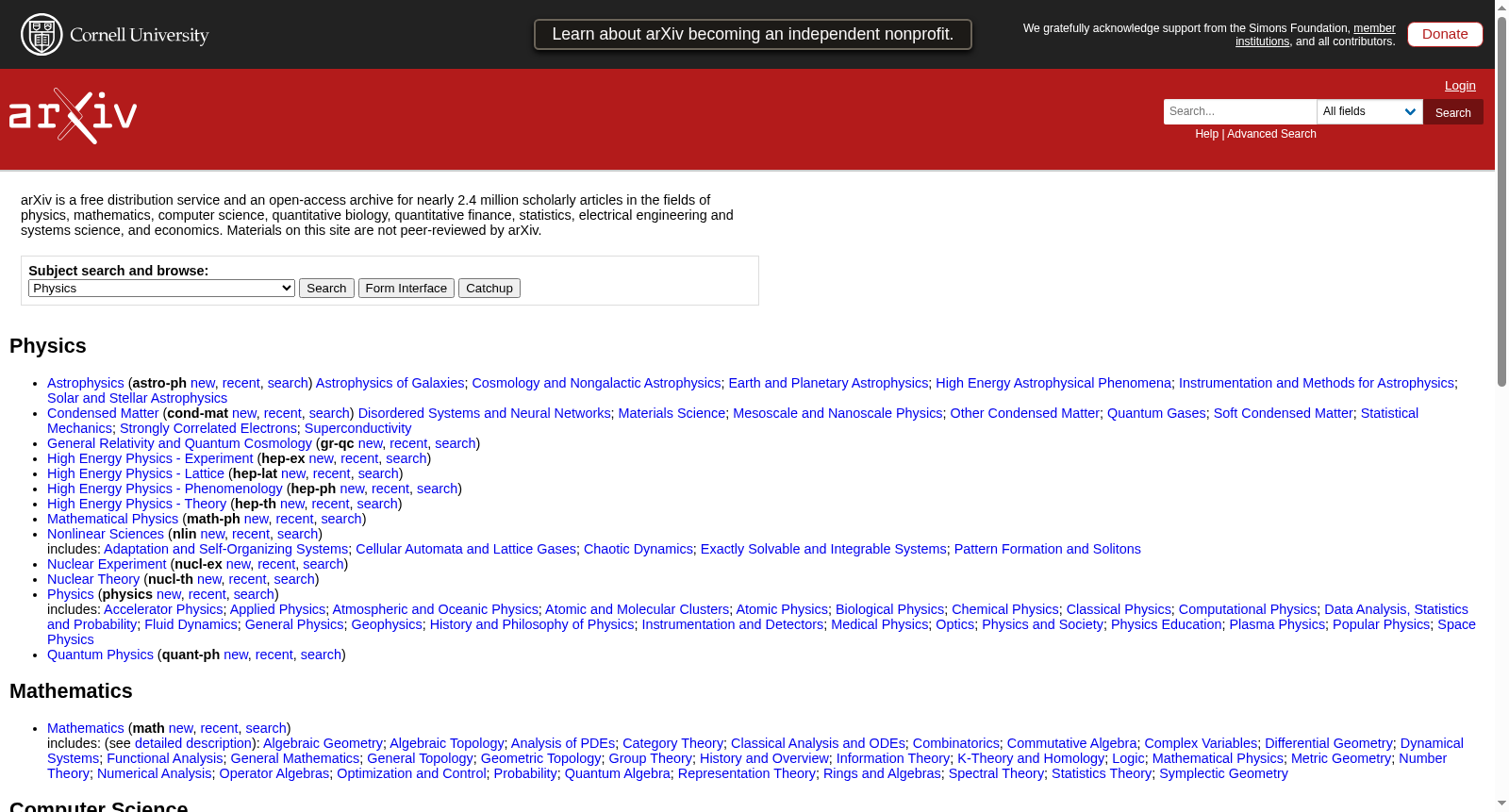Viewport: 1509px width, 812px height.
Task: Open the detailed description link
Action: [193, 743]
